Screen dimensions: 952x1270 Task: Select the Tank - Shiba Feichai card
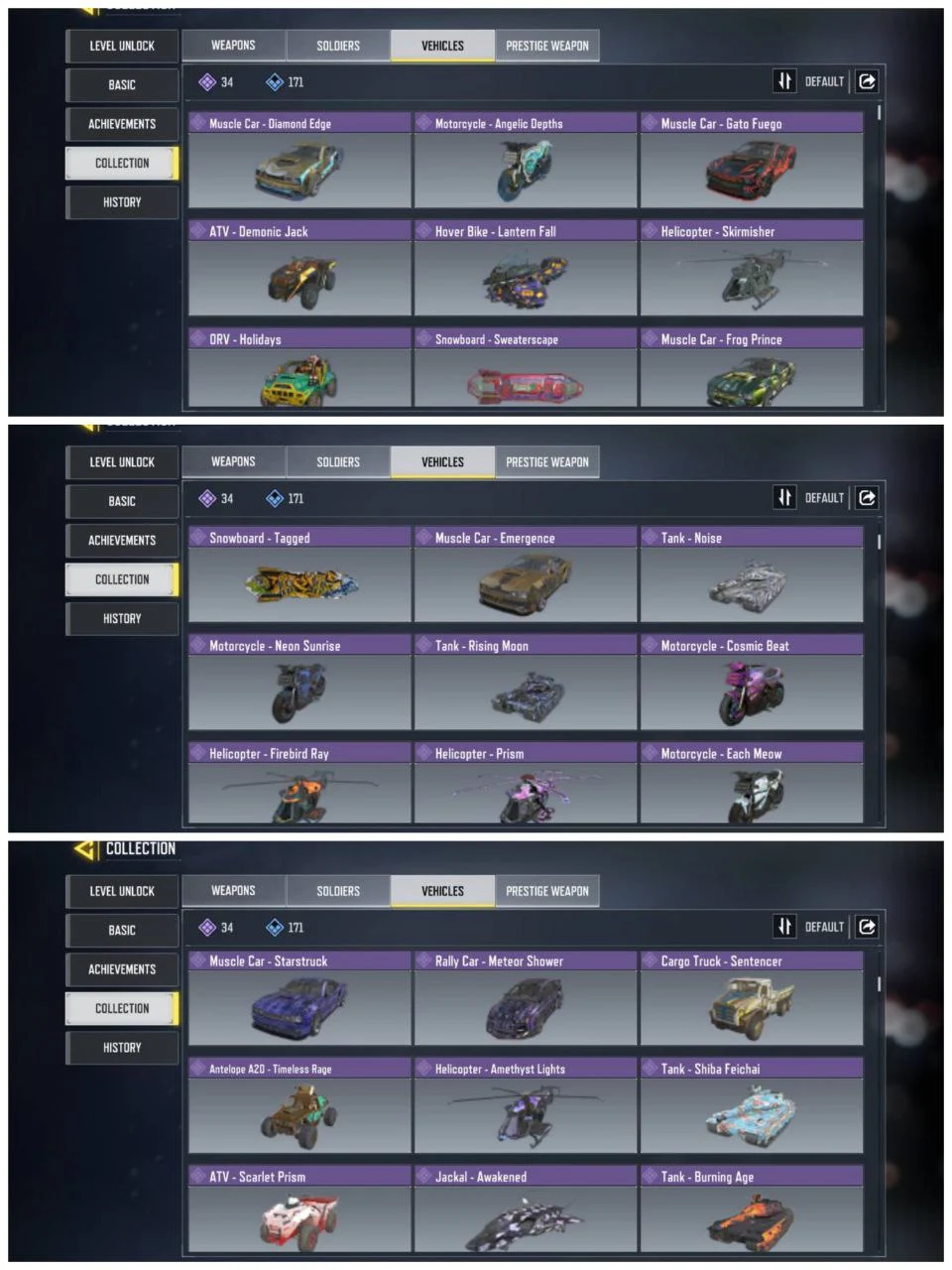click(752, 1105)
